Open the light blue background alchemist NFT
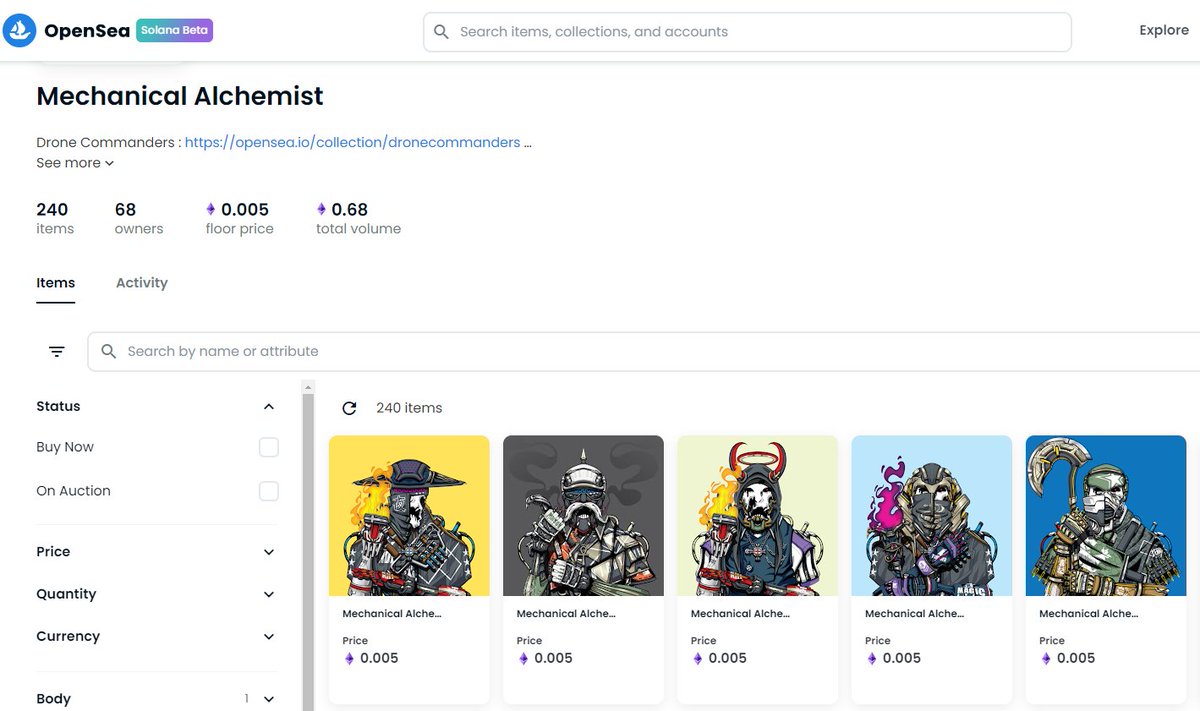Viewport: 1200px width, 711px height. coord(931,515)
